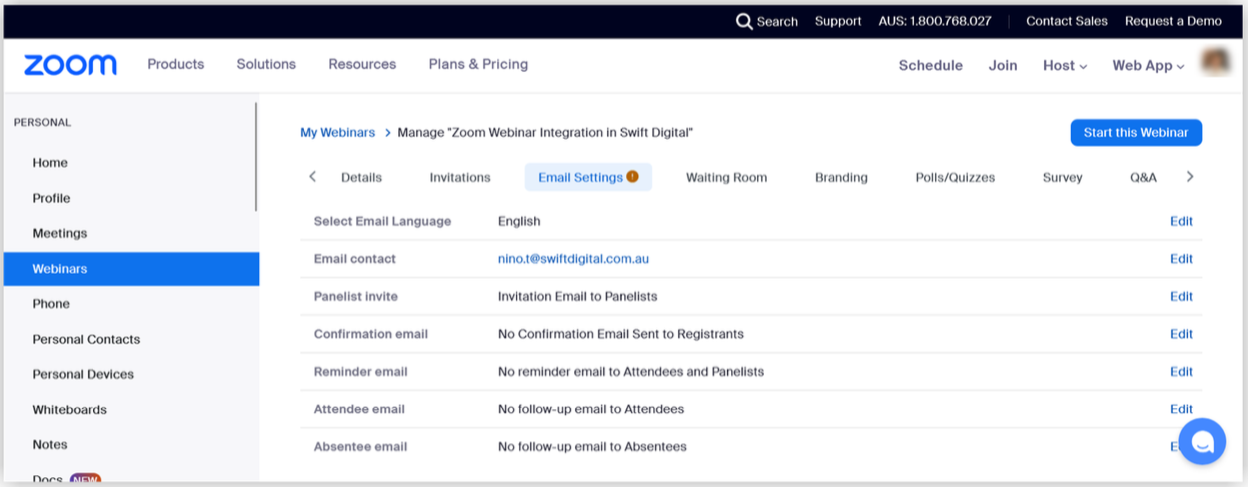Open the Zoom logo home link

pyautogui.click(x=70, y=65)
